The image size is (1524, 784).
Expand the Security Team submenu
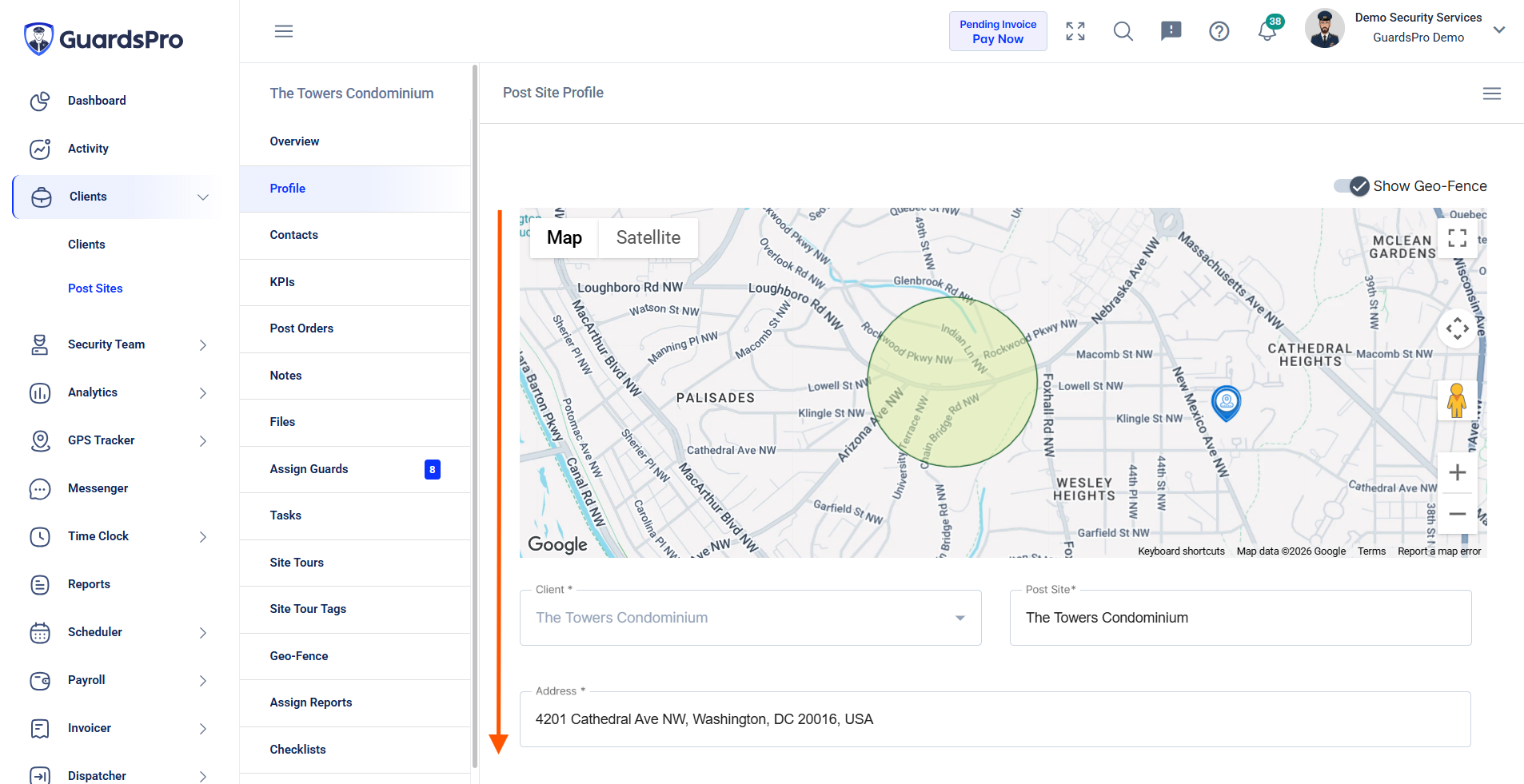click(203, 345)
